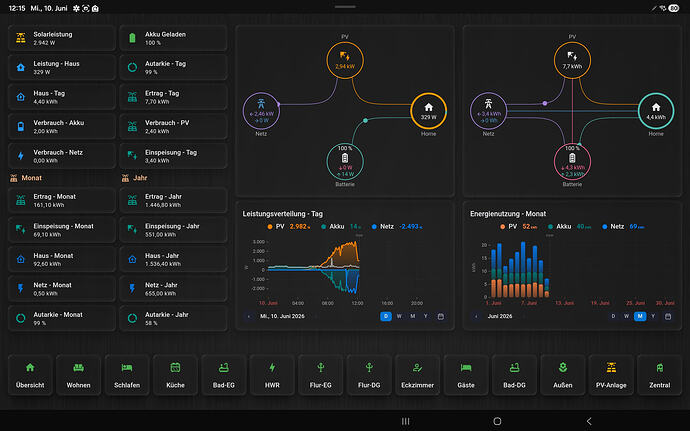This screenshot has width=690, height=431.
Task: Tap the Ertrag - Monat solar icon
Action: pos(21,200)
